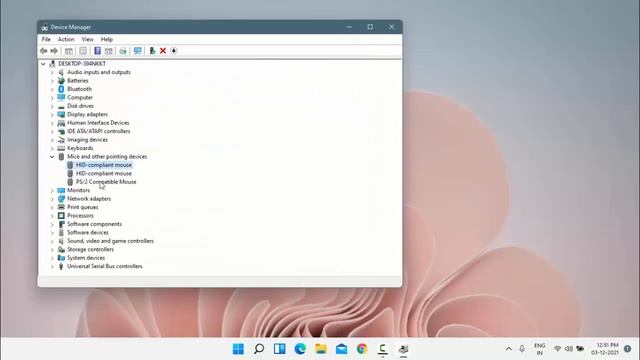Click the System devices folder icon
Image resolution: width=640 pixels, height=360 pixels.
61,258
